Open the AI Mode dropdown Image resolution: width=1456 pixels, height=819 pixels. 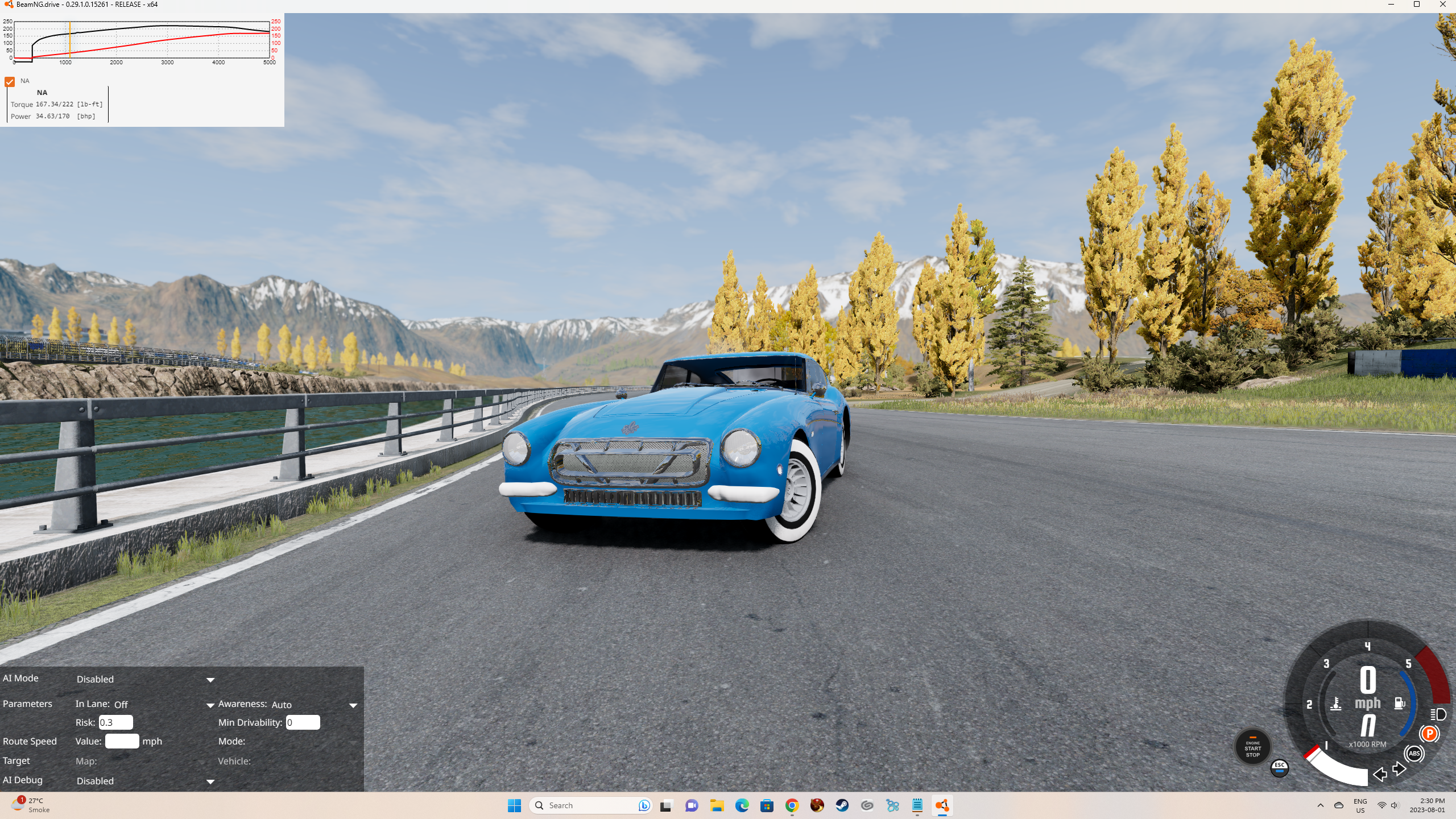tap(146, 679)
